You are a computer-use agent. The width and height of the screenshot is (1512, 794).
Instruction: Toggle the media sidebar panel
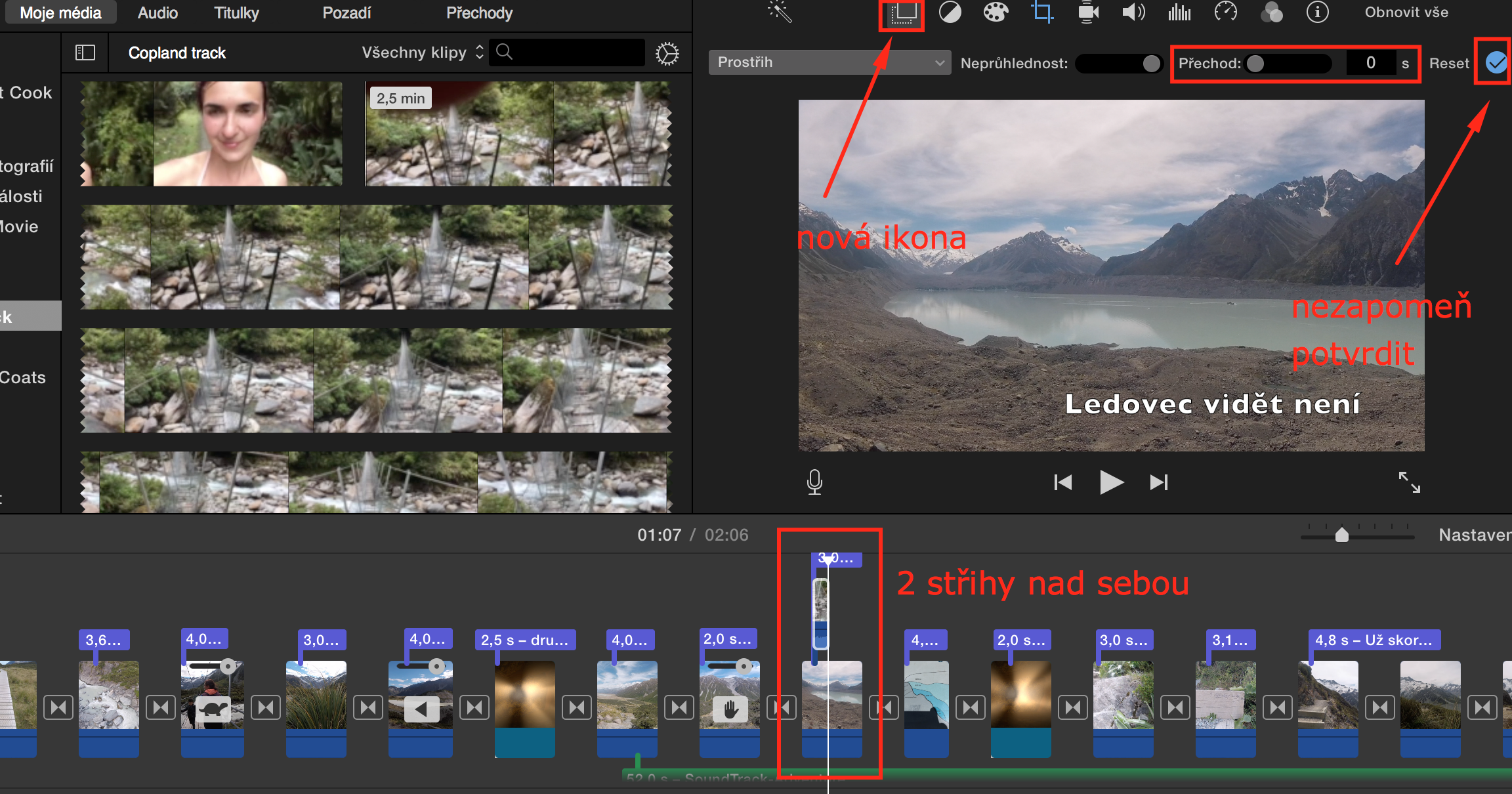click(x=85, y=52)
